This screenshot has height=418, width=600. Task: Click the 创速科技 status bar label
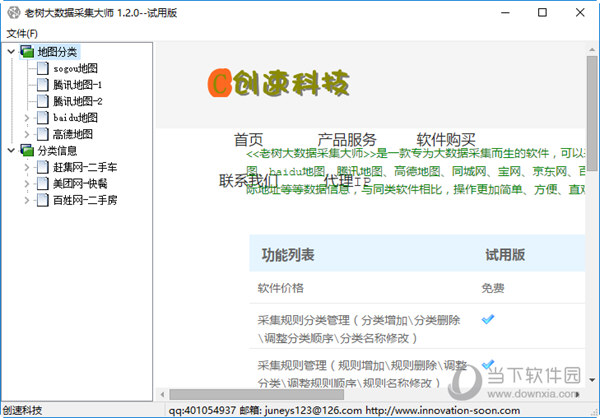point(22,410)
